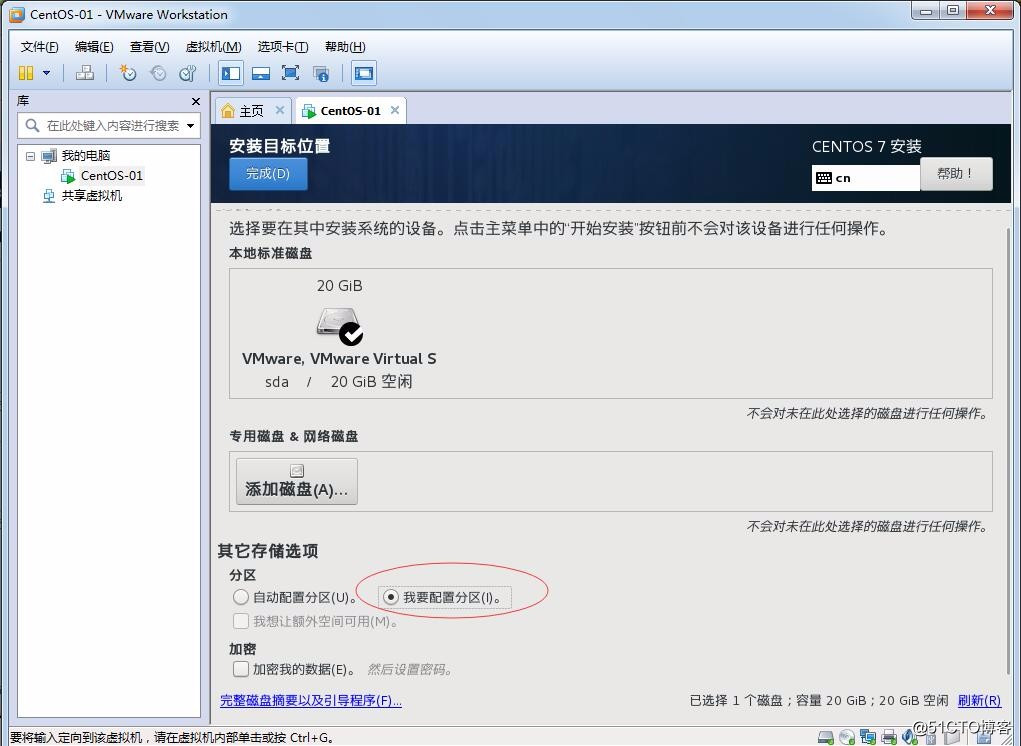The width and height of the screenshot is (1021, 746).
Task: Click the 帮助! button
Action: click(956, 174)
